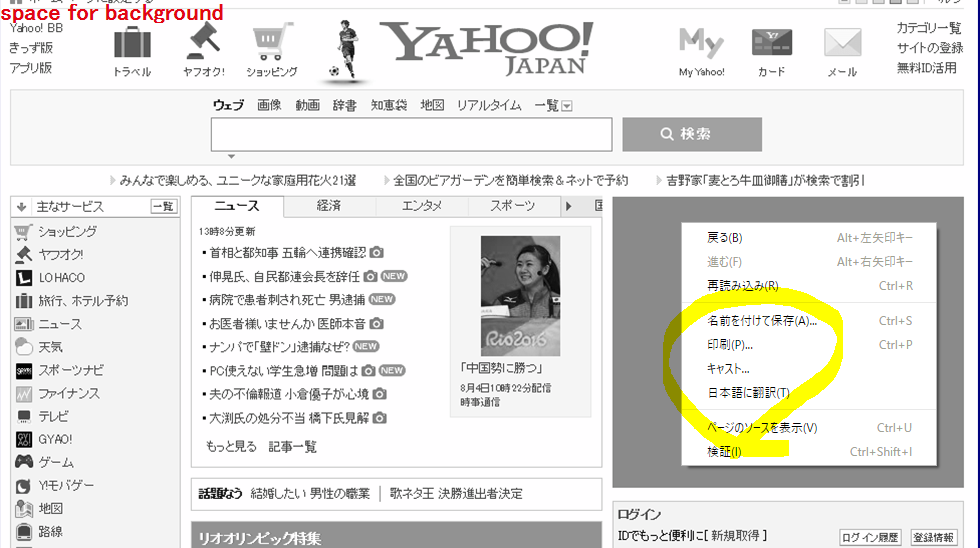Select the 画像 search tab

point(269,105)
